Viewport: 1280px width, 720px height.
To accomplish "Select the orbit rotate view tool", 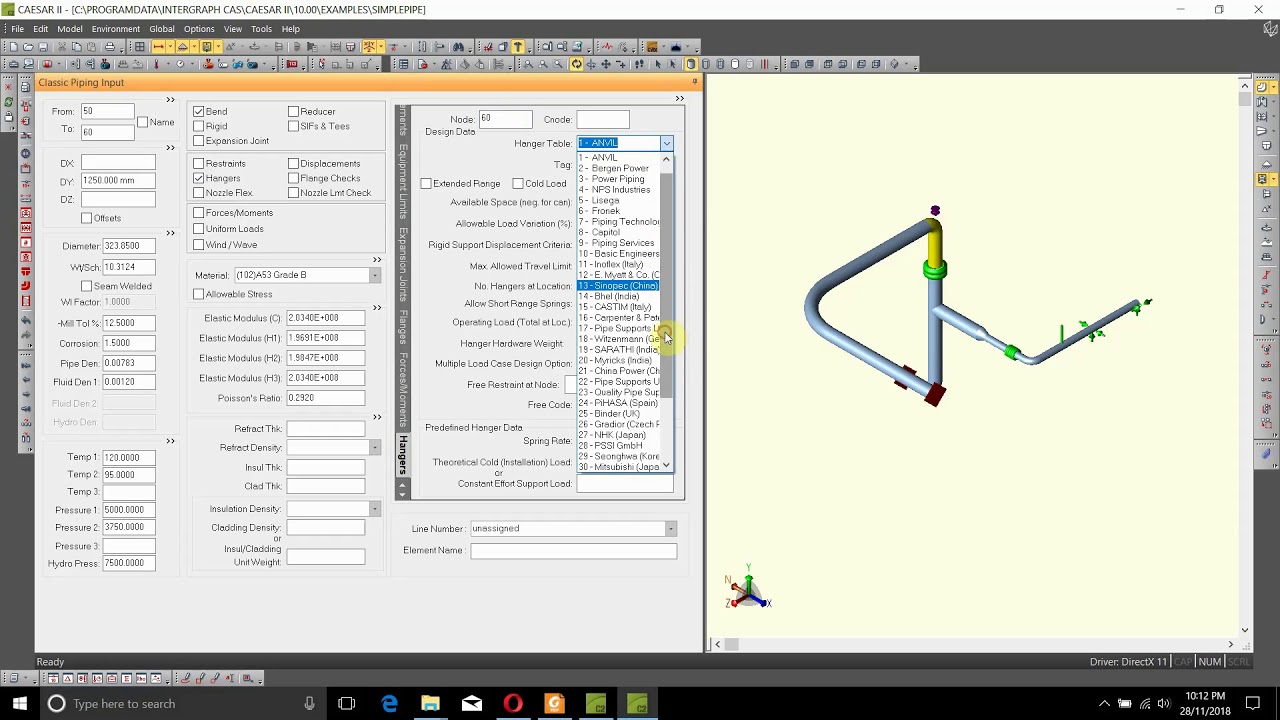I will (x=576, y=64).
